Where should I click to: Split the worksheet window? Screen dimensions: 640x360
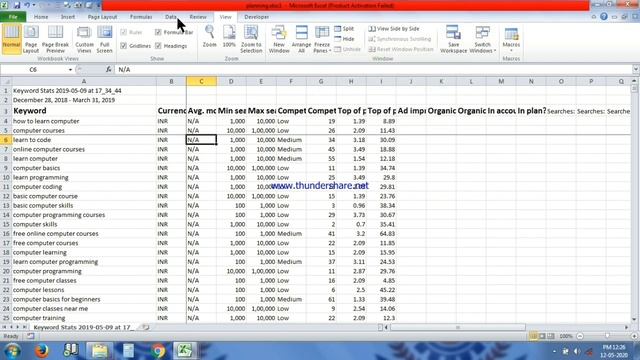click(344, 29)
